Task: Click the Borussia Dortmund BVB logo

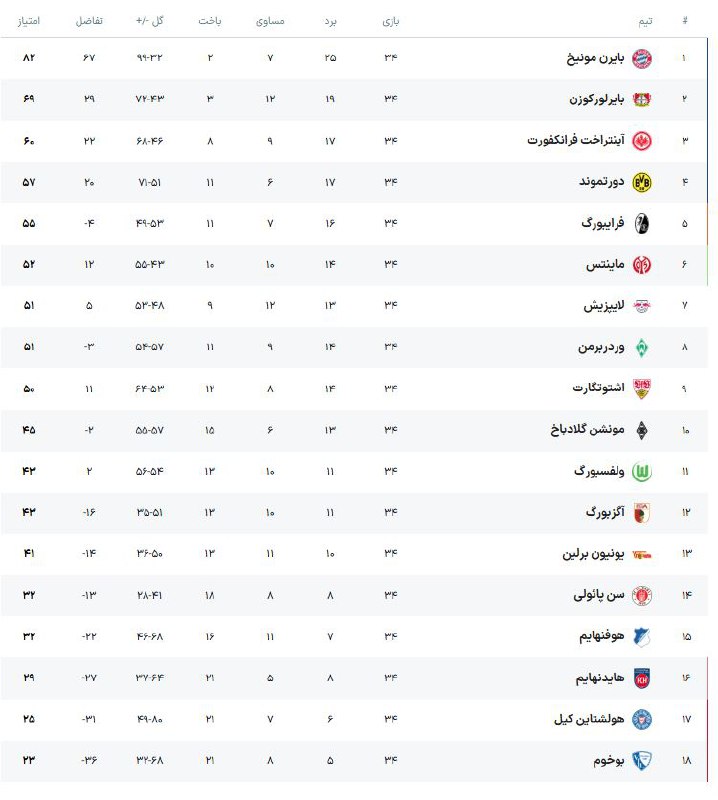Action: click(x=642, y=182)
